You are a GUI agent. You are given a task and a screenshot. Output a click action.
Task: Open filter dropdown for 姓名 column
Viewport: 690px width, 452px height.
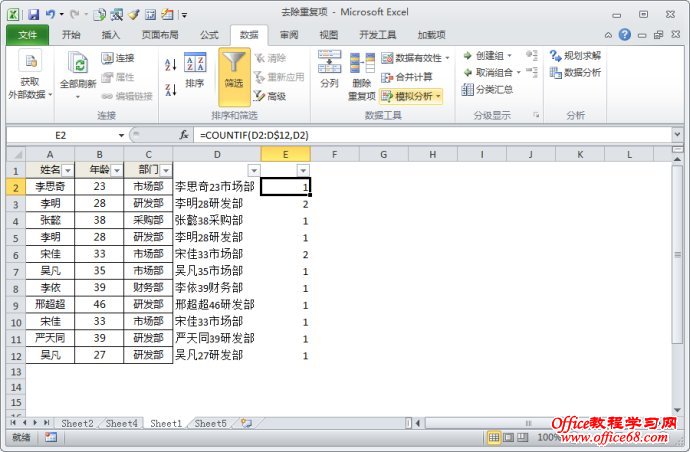(68, 170)
